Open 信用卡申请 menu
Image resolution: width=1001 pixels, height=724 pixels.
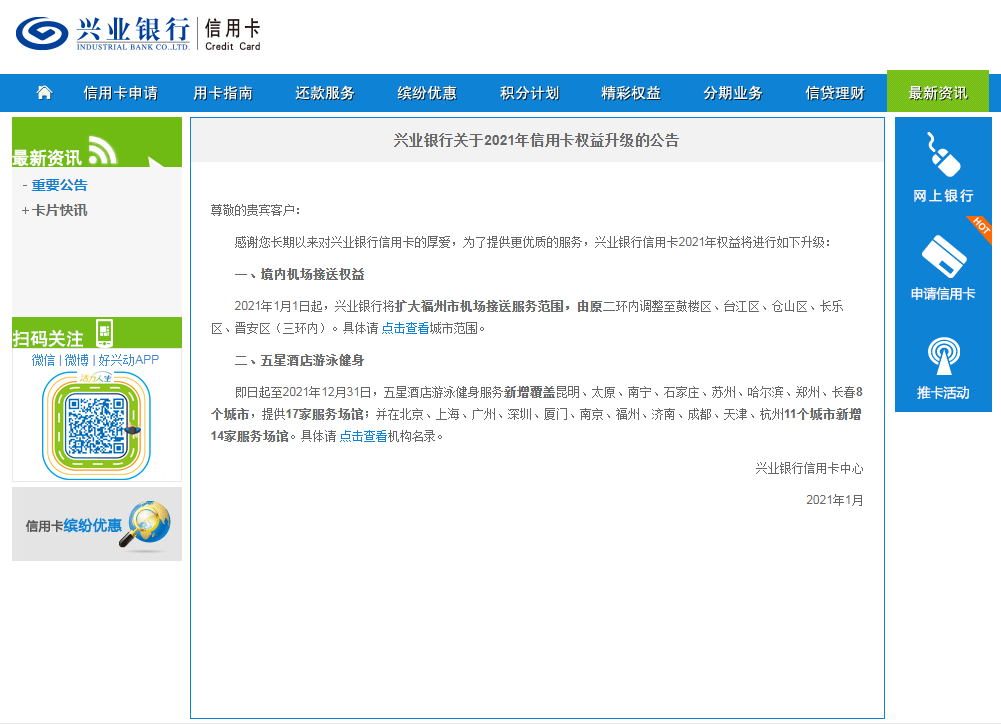coord(120,93)
